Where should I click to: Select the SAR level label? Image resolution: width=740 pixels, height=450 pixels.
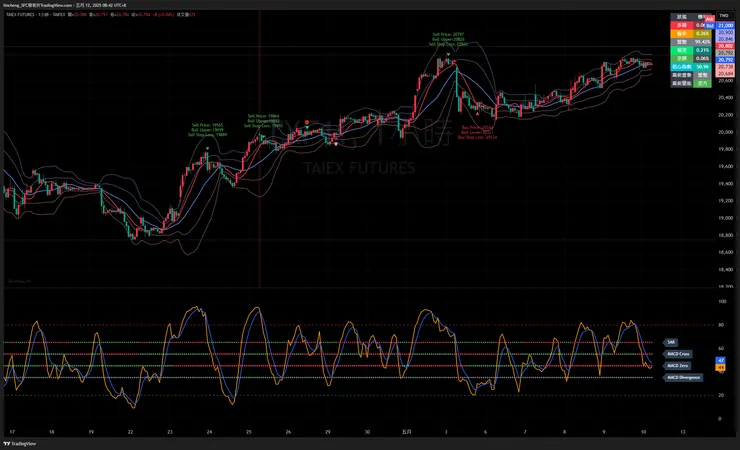[x=671, y=342]
